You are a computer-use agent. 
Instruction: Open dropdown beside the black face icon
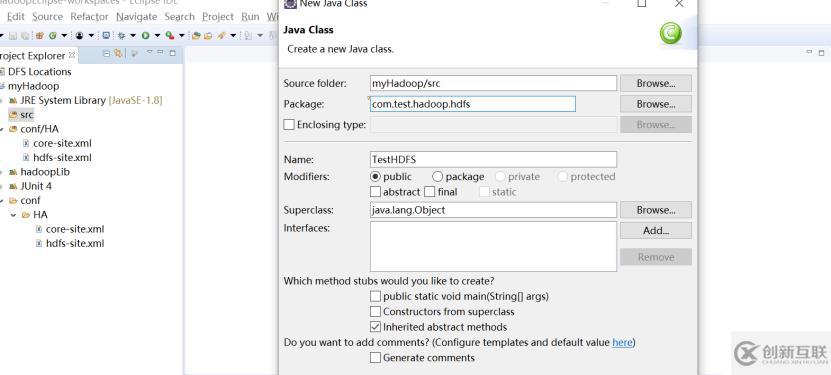[x=91, y=35]
